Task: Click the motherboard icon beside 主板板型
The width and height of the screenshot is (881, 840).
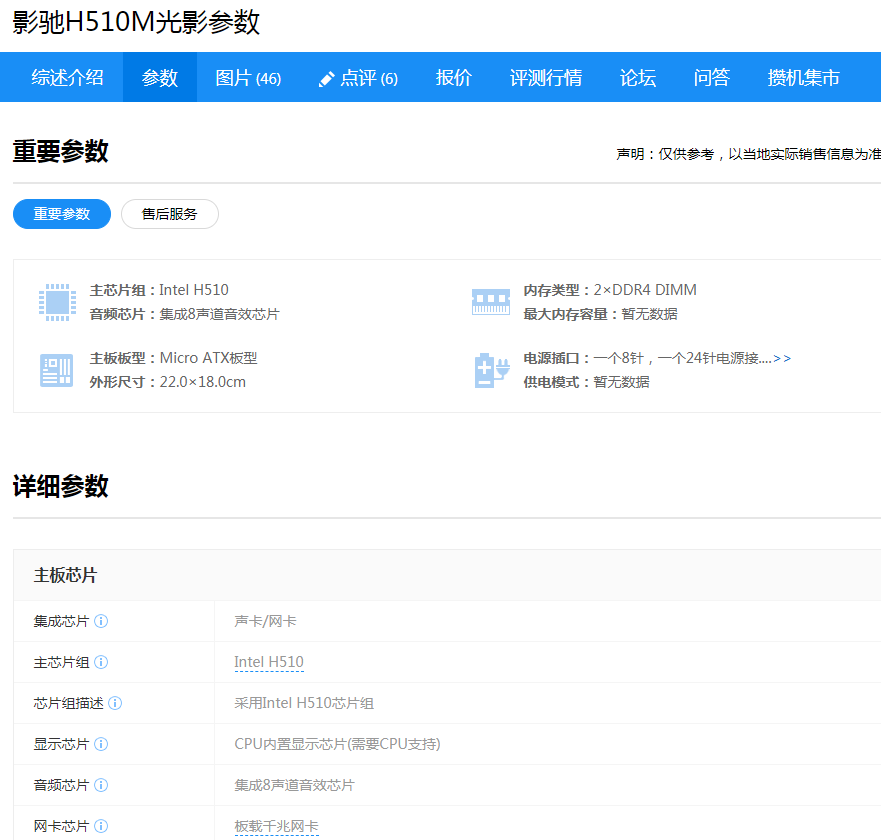Action: 56,370
